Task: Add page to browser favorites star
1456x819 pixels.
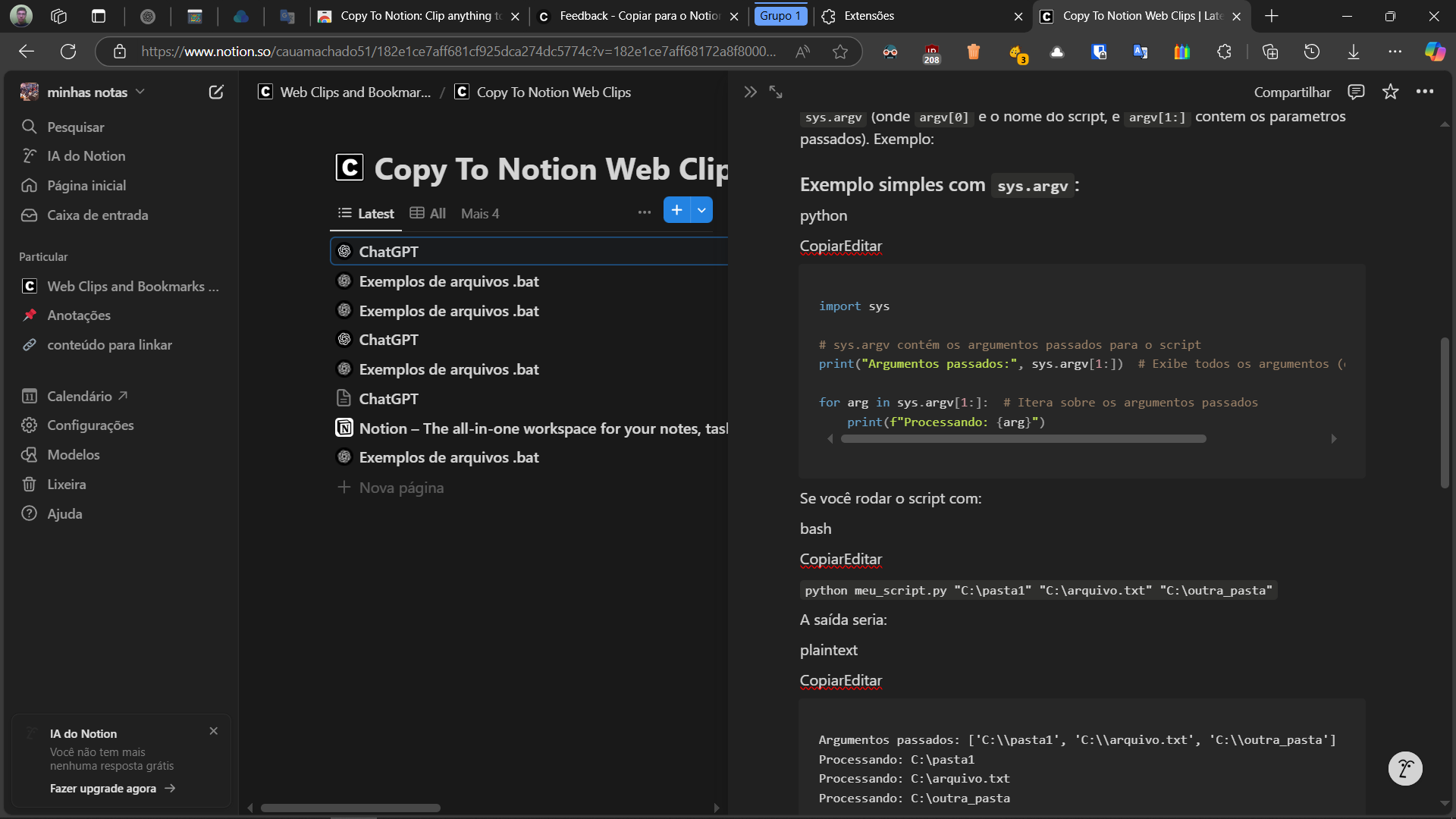Action: pyautogui.click(x=839, y=52)
